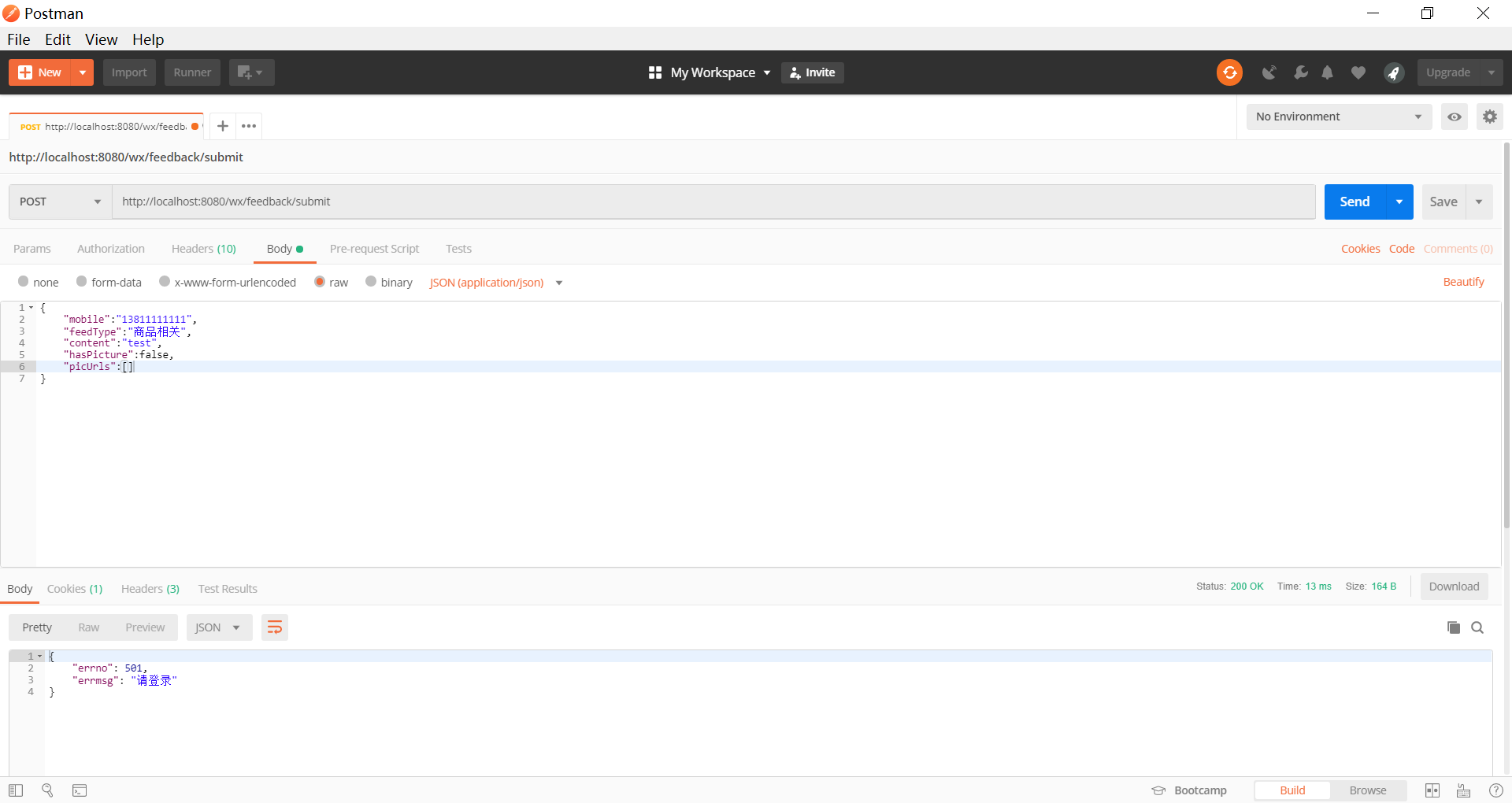
Task: Toggle response line wrap icon
Action: coord(274,627)
